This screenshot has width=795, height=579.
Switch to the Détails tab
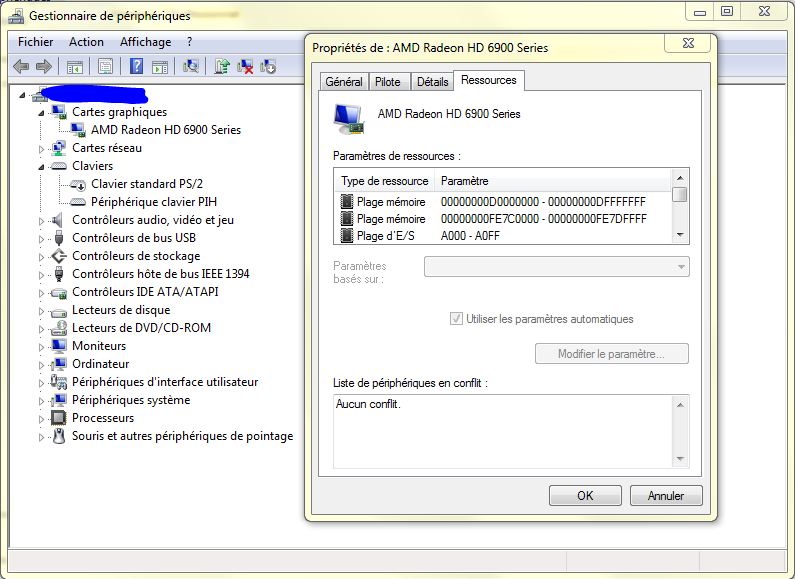click(x=432, y=82)
